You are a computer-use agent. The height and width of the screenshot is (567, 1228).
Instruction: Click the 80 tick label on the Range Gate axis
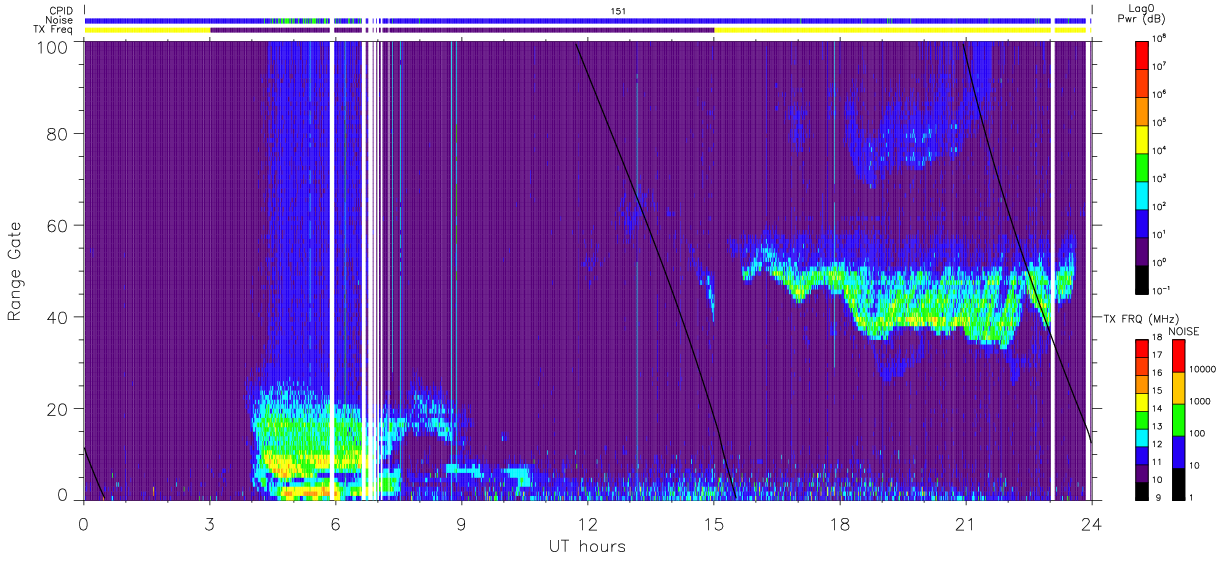58,134
